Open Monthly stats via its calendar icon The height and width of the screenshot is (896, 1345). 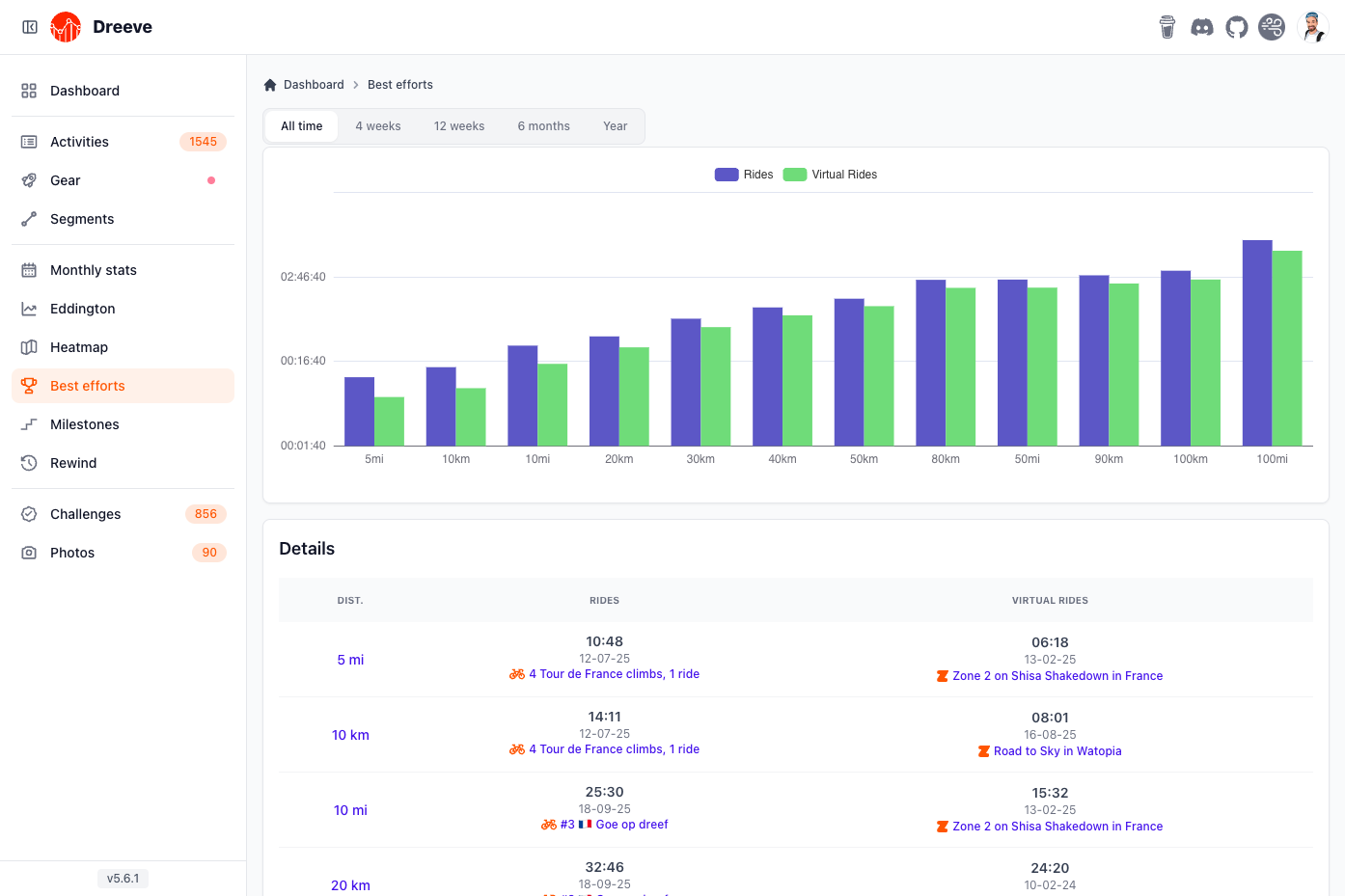coord(29,270)
